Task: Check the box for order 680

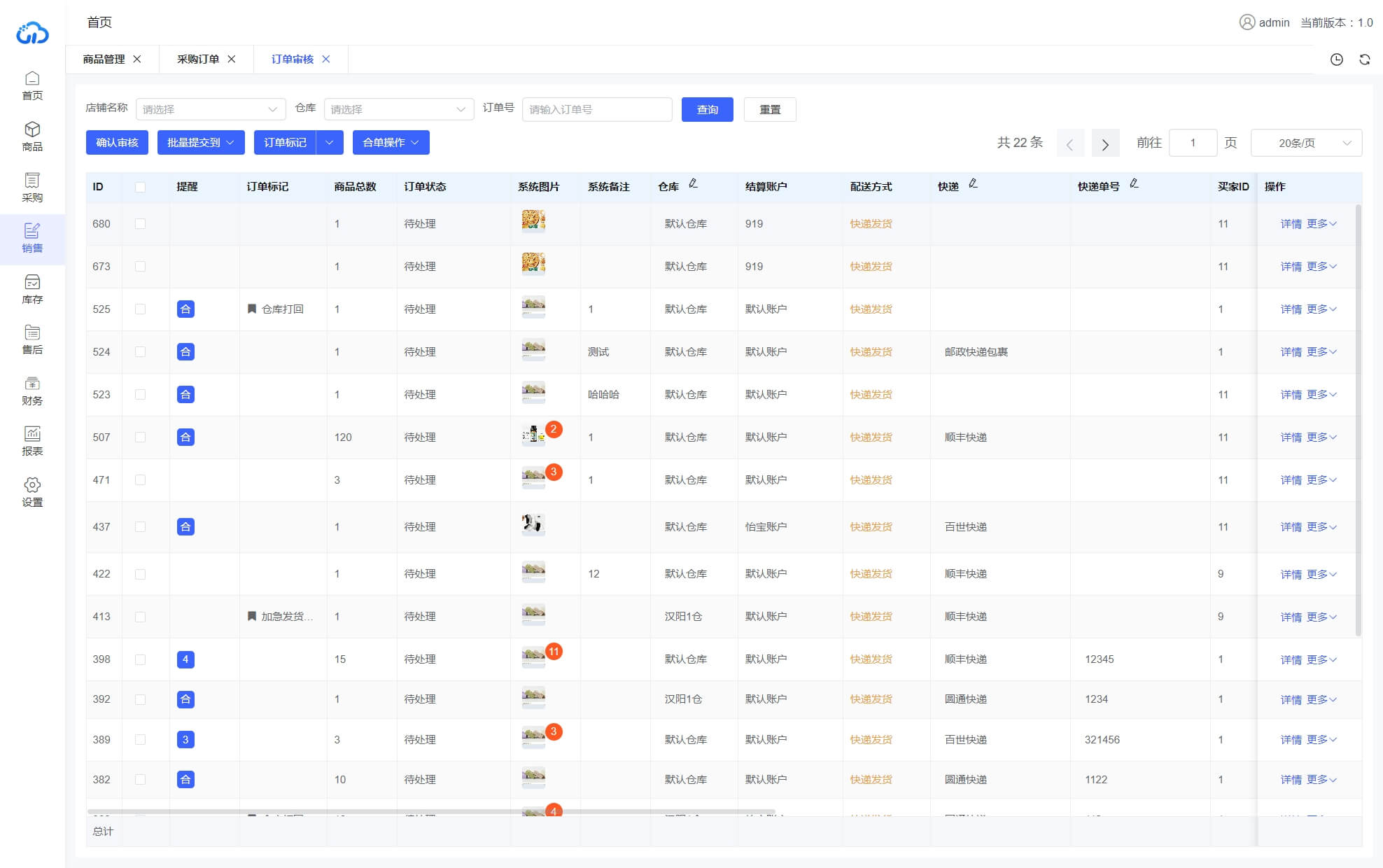Action: (x=140, y=224)
